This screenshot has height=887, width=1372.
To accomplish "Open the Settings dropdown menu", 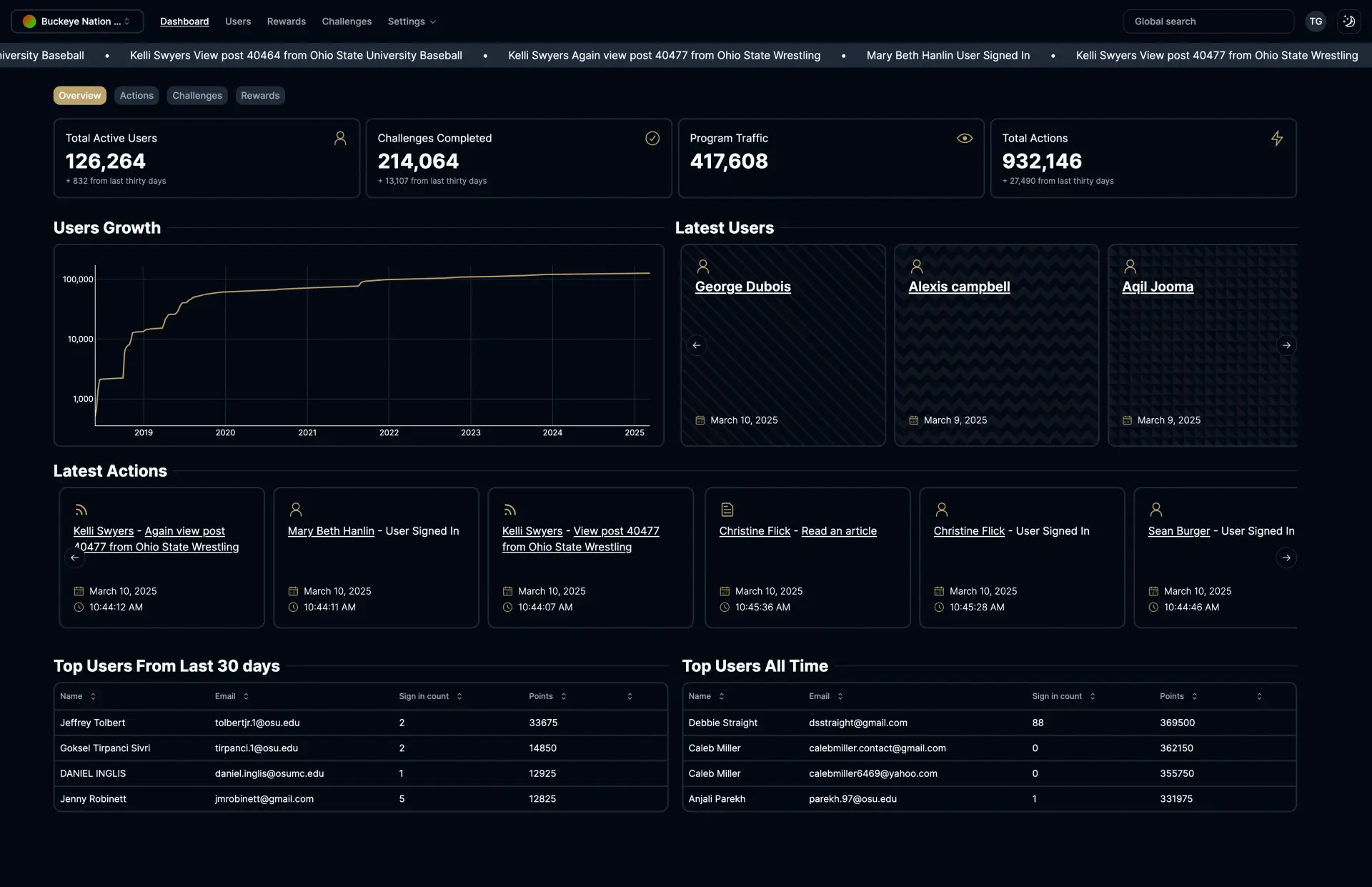I will click(x=412, y=21).
